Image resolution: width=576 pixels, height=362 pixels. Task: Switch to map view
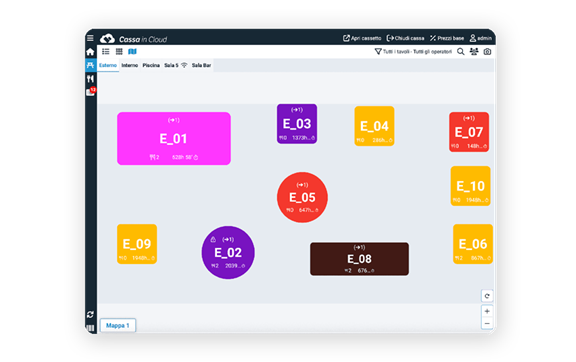(x=132, y=52)
